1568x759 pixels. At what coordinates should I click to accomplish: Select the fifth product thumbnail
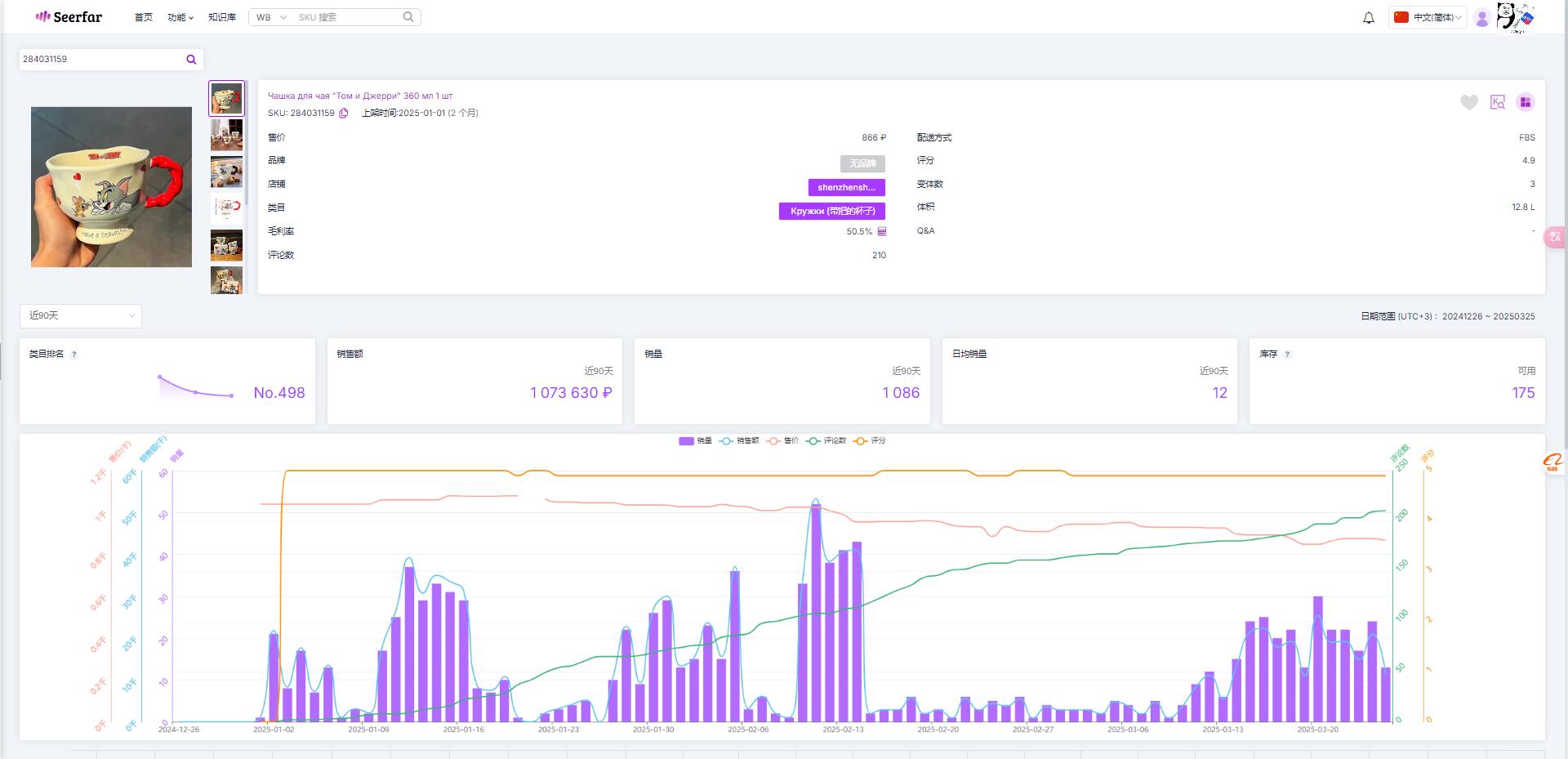(x=226, y=245)
